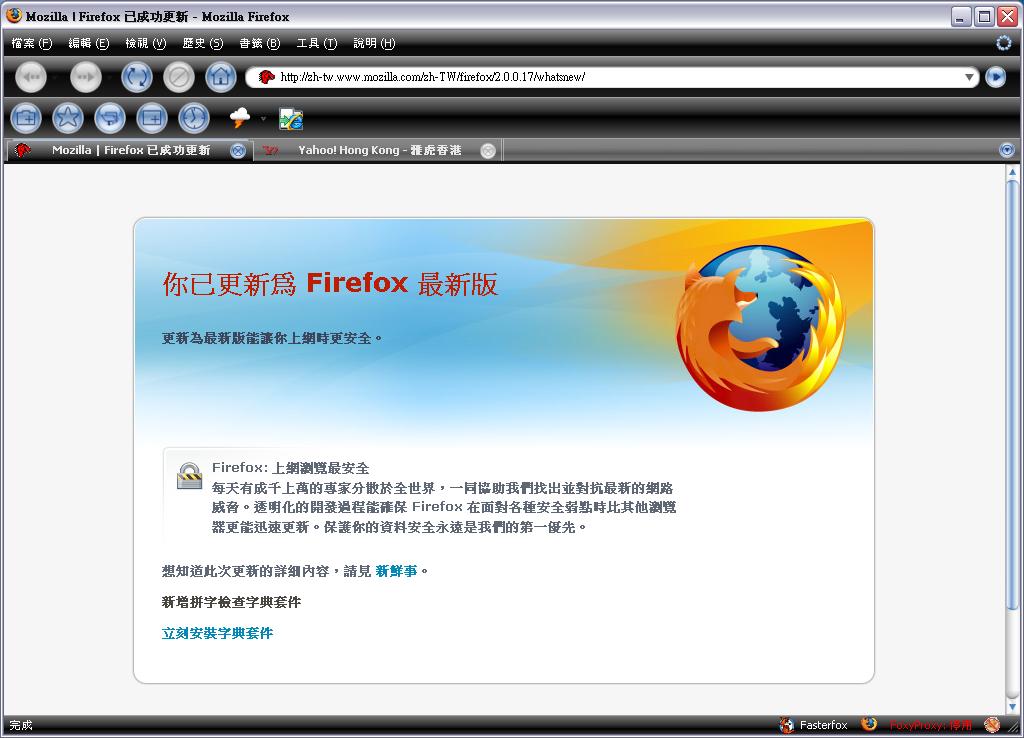This screenshot has width=1024, height=738.
Task: Maximize the Firefox window
Action: pyautogui.click(x=984, y=16)
